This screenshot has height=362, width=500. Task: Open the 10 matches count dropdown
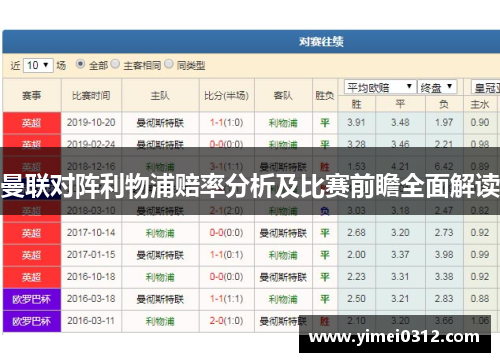click(38, 65)
